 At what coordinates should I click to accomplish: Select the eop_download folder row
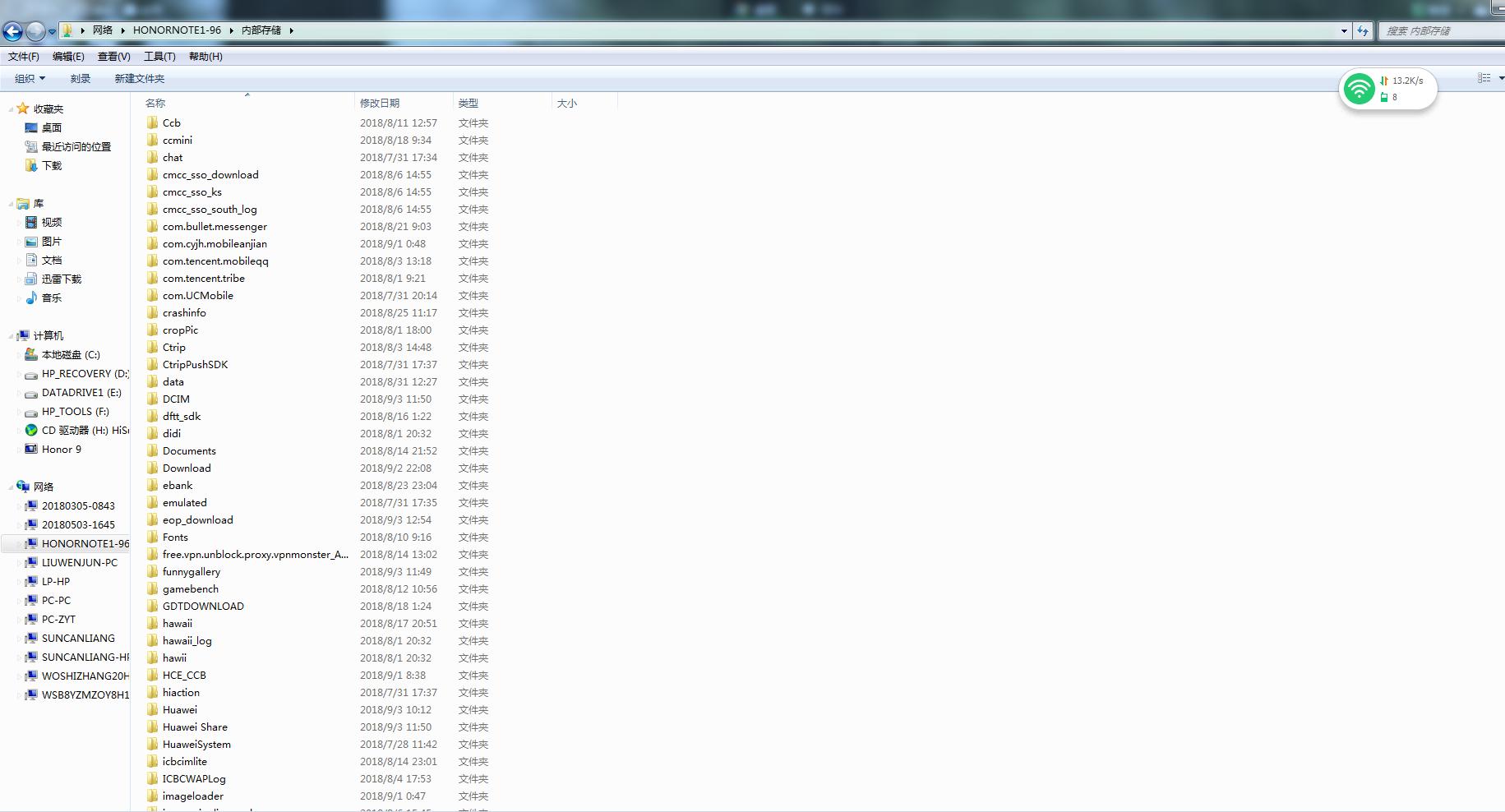tap(379, 519)
